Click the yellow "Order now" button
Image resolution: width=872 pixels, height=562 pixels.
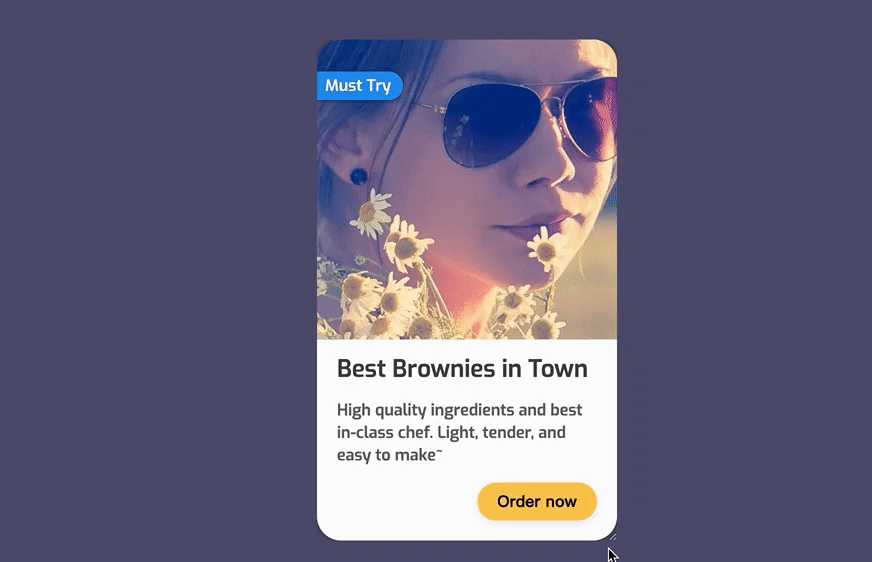click(537, 501)
